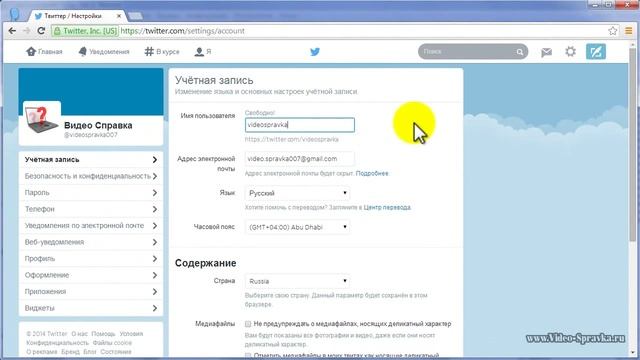The image size is (640, 360).
Task: Click the О рекламе footer link
Action: [42, 352]
